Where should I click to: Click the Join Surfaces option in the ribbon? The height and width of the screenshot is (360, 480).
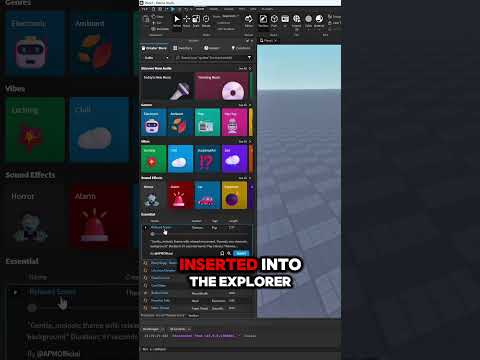click(x=226, y=29)
